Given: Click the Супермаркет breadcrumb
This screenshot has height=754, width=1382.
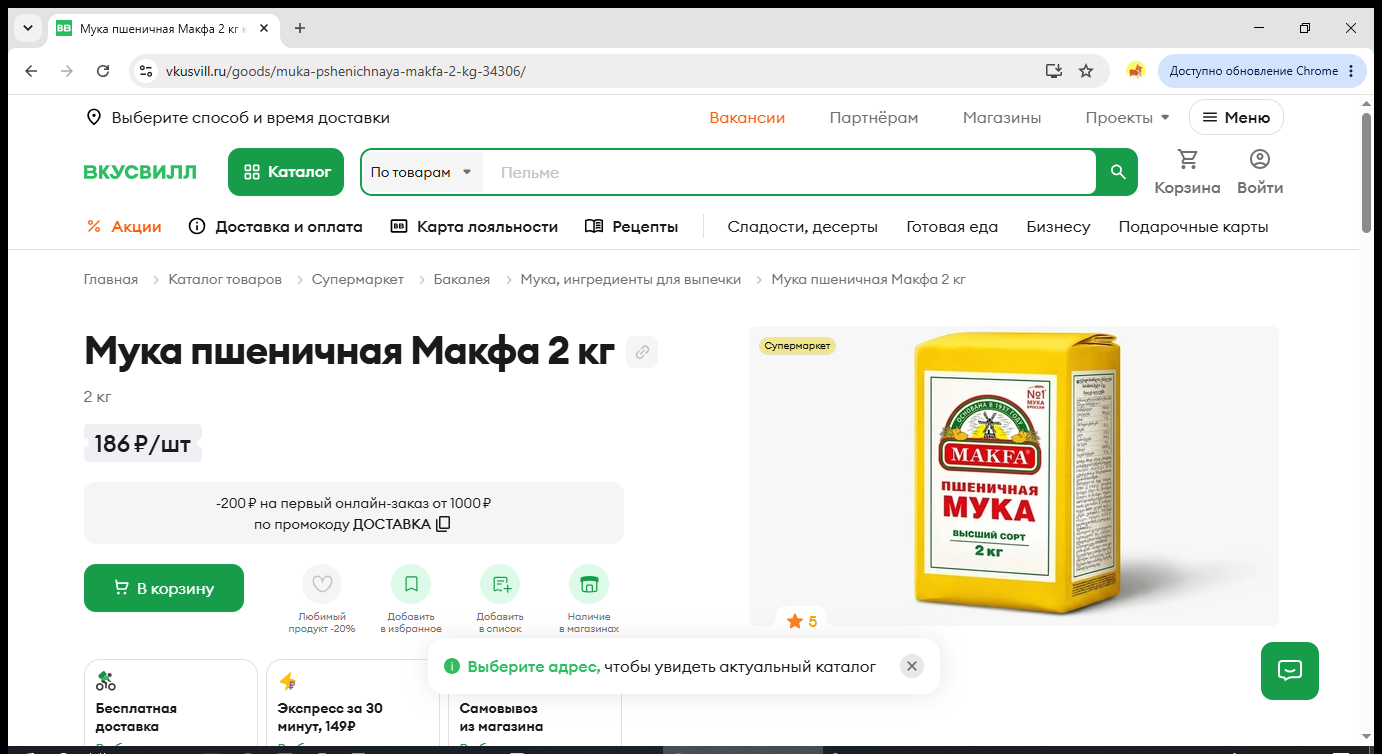Looking at the screenshot, I should point(358,280).
